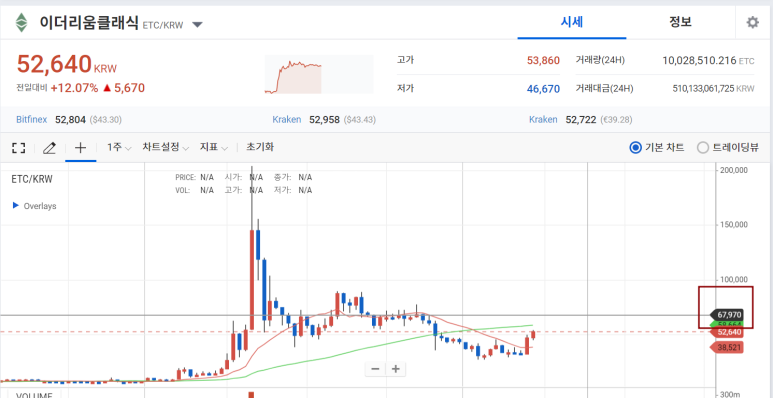Viewport: 773px width, 398px height.
Task: Click the 거래대금 510,133,061,725 KRW value
Action: [x=713, y=89]
